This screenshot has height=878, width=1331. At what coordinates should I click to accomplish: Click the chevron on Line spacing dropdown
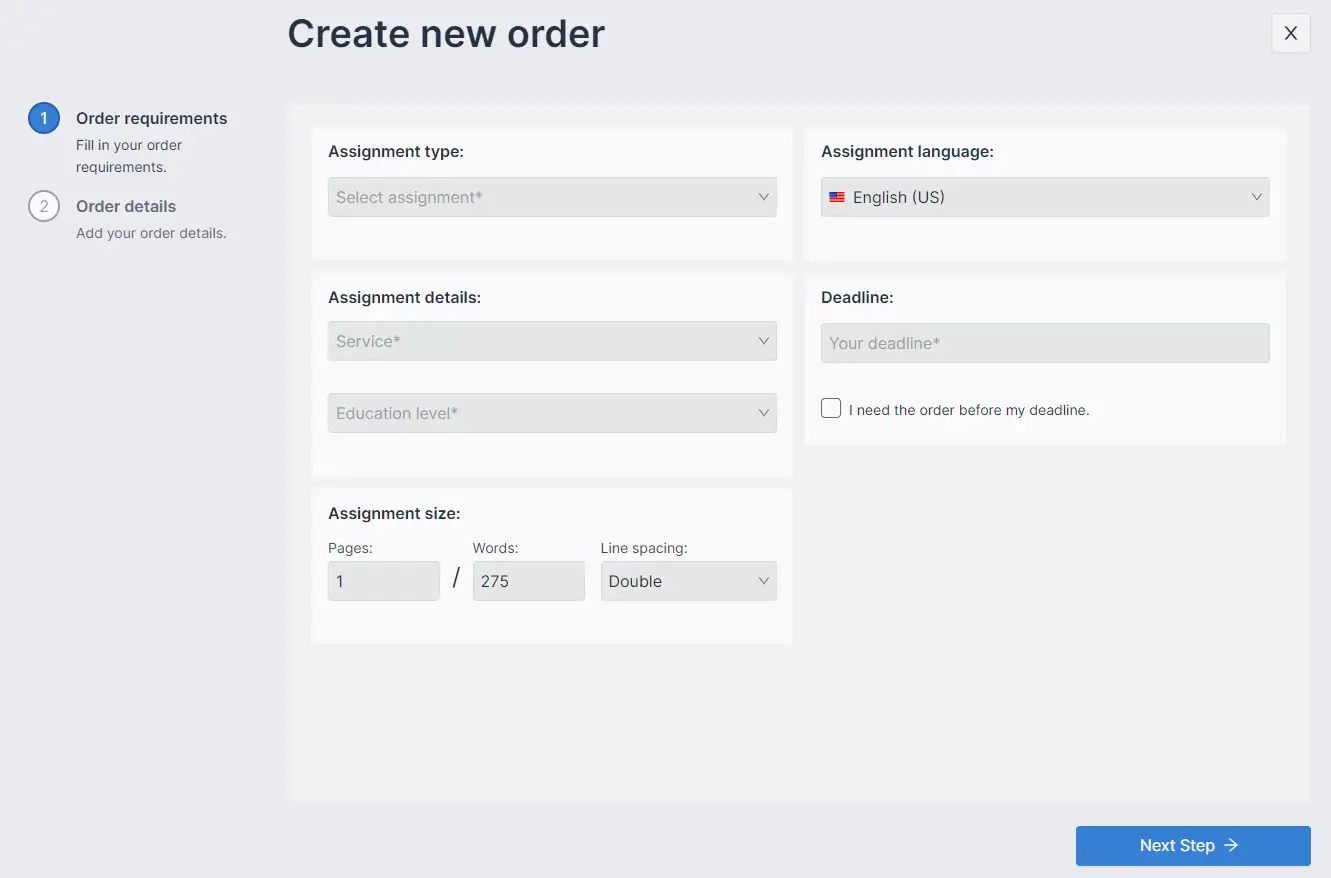coord(763,581)
